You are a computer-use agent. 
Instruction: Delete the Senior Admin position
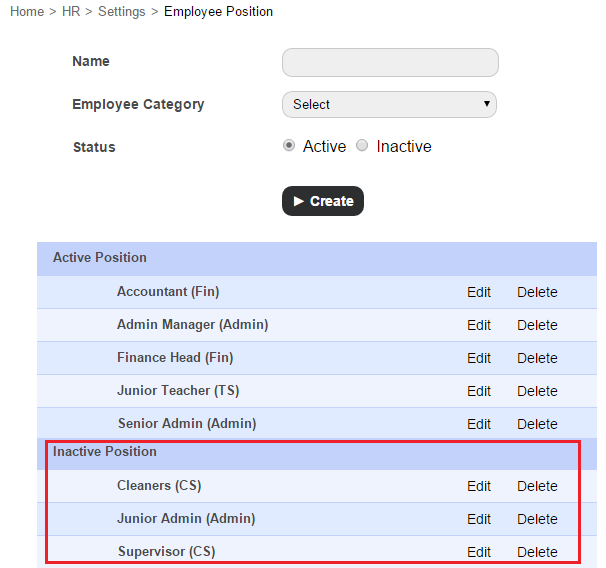click(537, 424)
